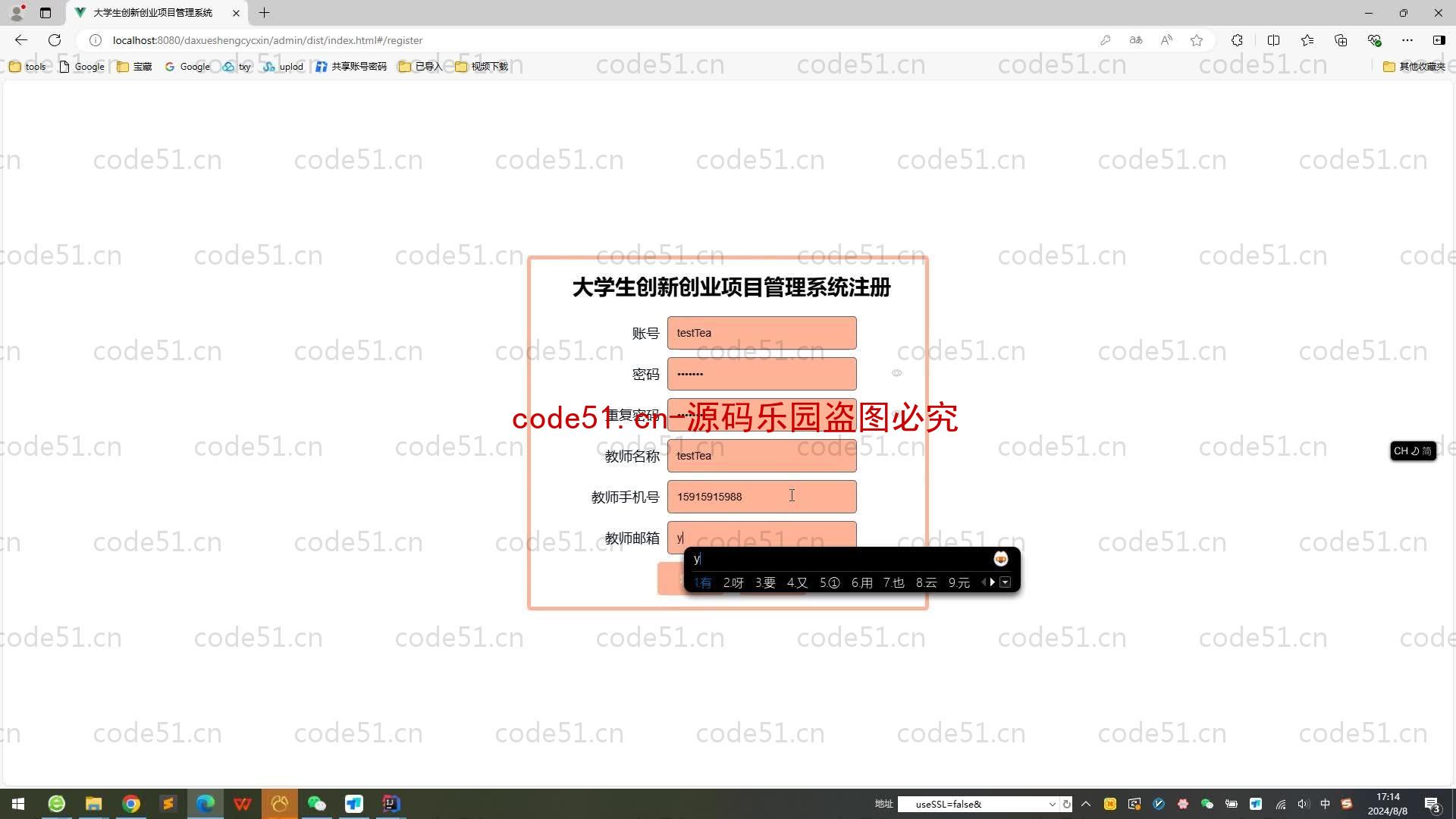
Task: Toggle password visibility eye icon
Action: (x=896, y=373)
